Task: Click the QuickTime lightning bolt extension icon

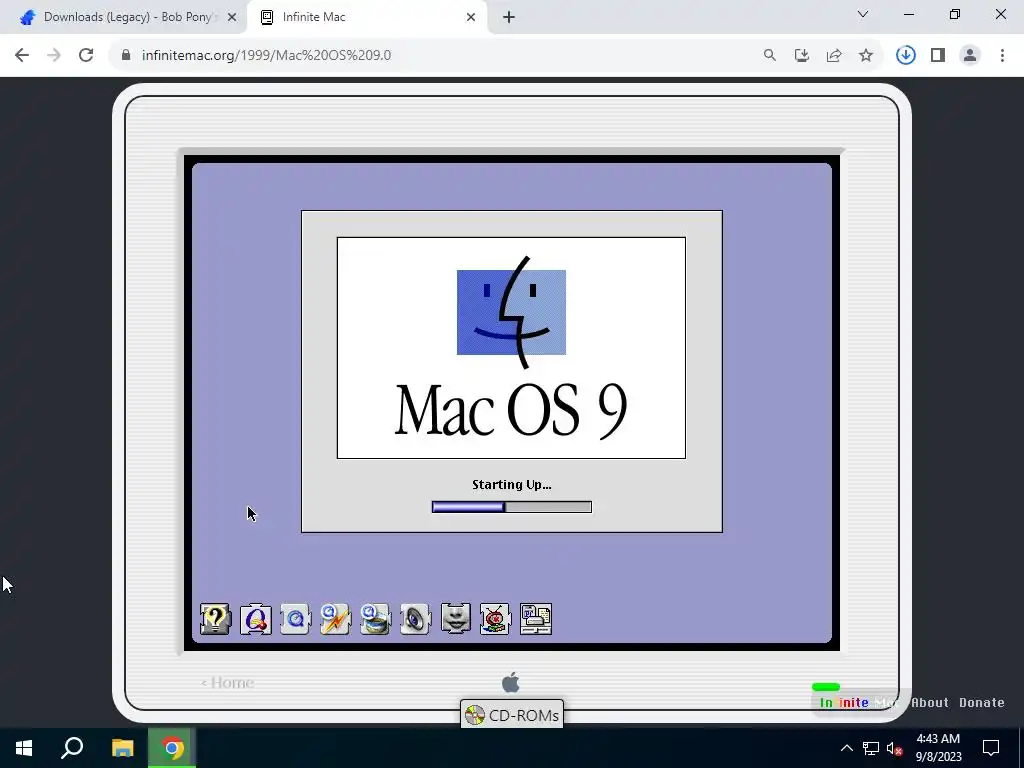Action: [x=336, y=618]
